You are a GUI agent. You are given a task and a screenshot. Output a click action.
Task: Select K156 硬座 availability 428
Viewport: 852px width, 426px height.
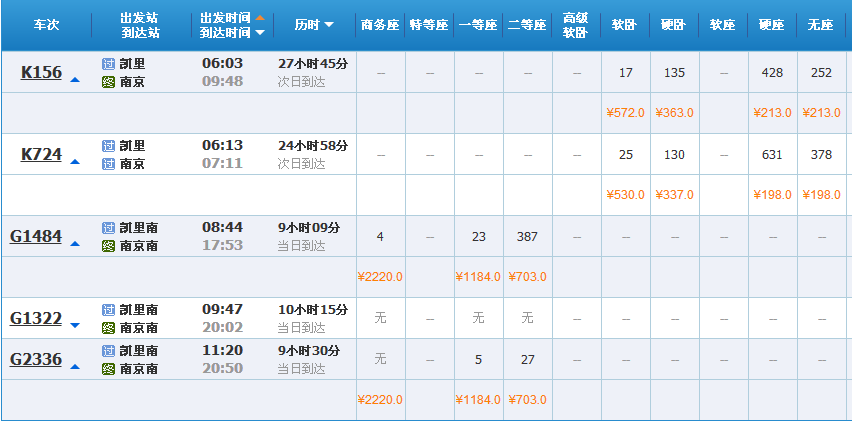772,73
